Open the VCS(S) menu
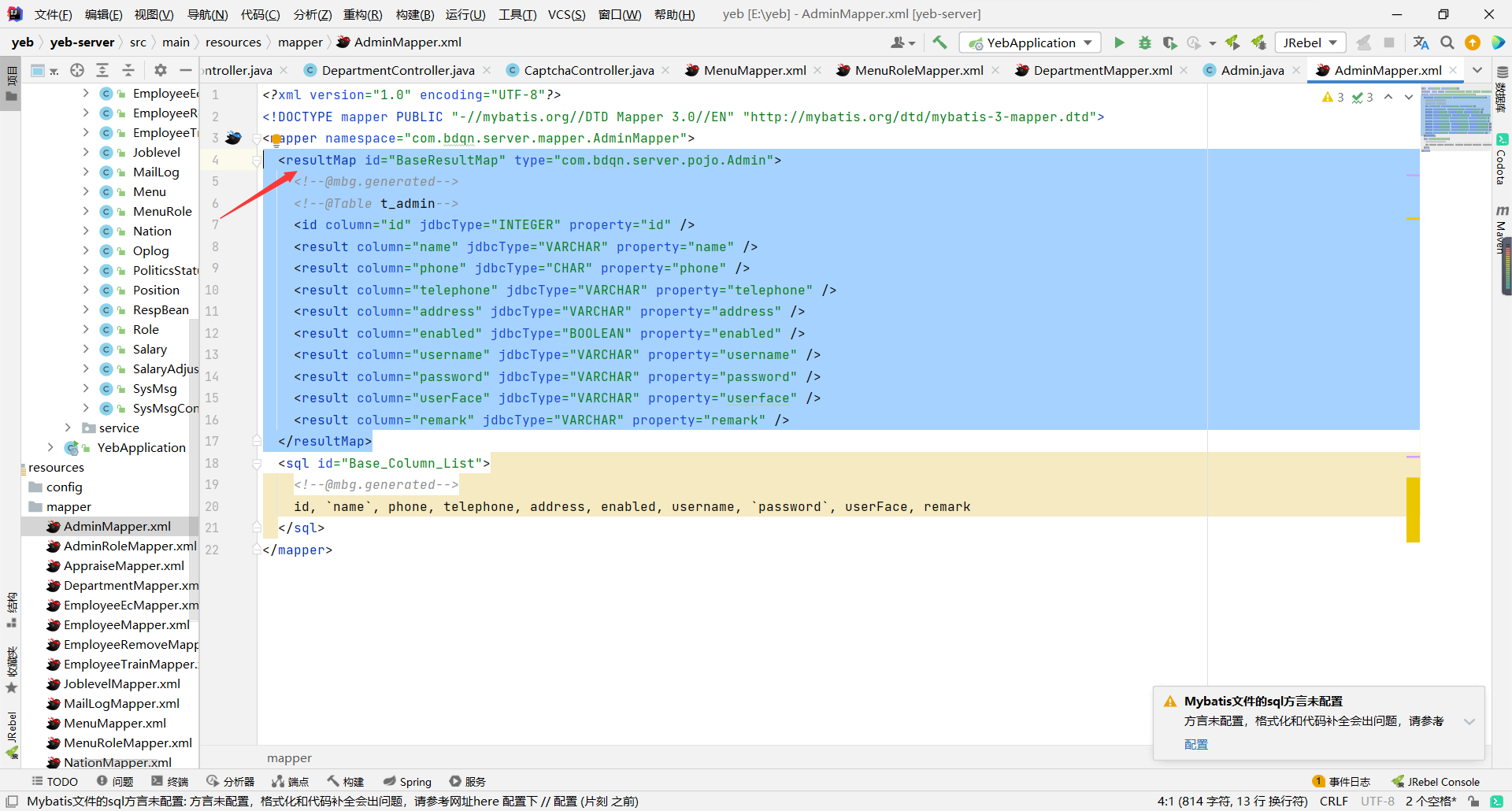This screenshot has height=811, width=1512. tap(567, 14)
